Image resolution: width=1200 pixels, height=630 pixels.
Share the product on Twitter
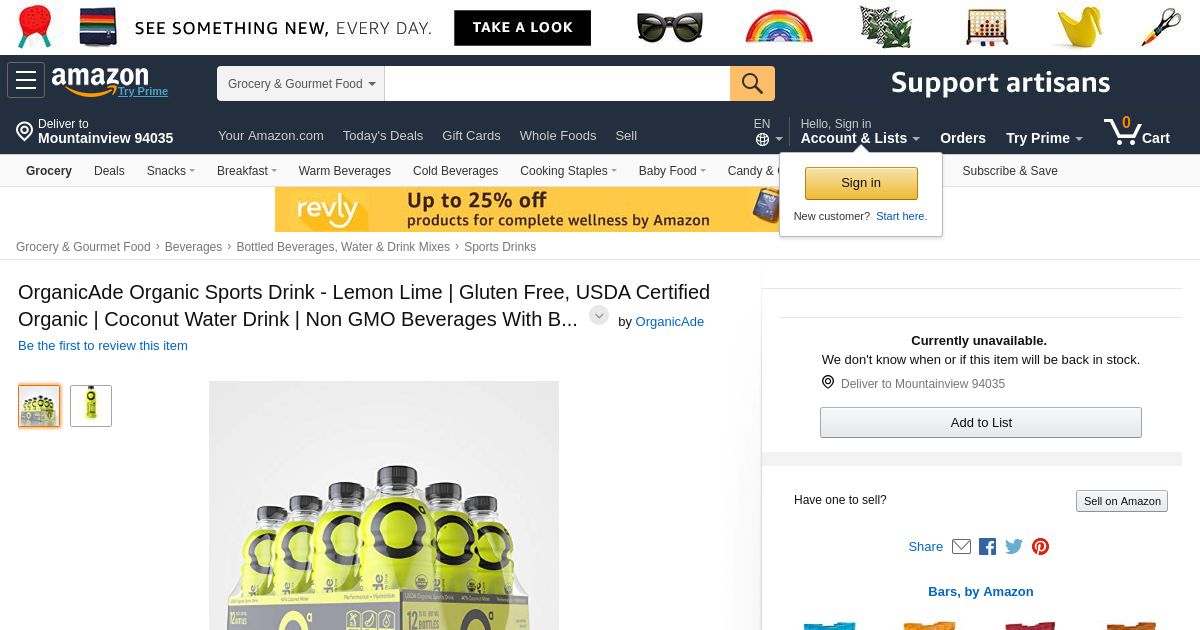pyautogui.click(x=1014, y=546)
